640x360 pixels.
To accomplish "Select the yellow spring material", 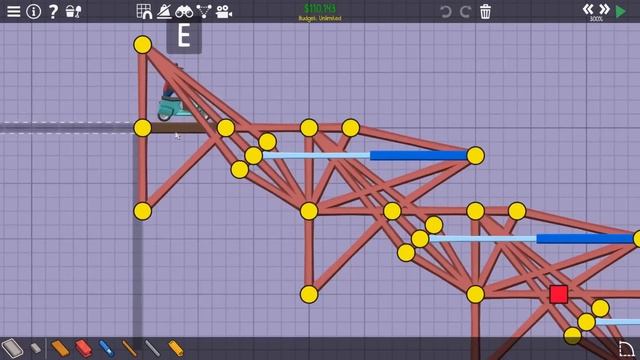I will [x=176, y=349].
